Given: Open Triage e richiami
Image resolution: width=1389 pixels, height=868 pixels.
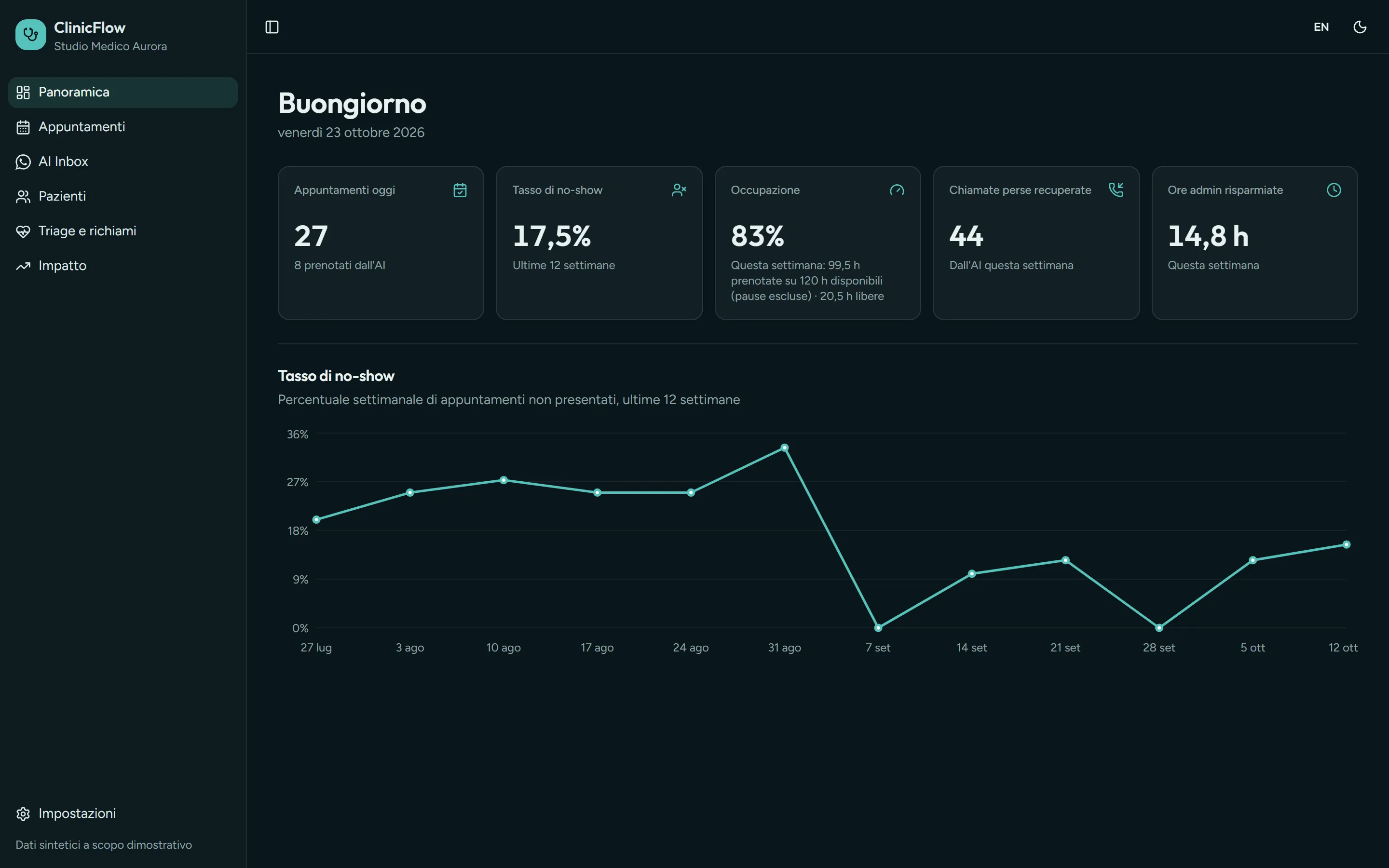Looking at the screenshot, I should (123, 231).
